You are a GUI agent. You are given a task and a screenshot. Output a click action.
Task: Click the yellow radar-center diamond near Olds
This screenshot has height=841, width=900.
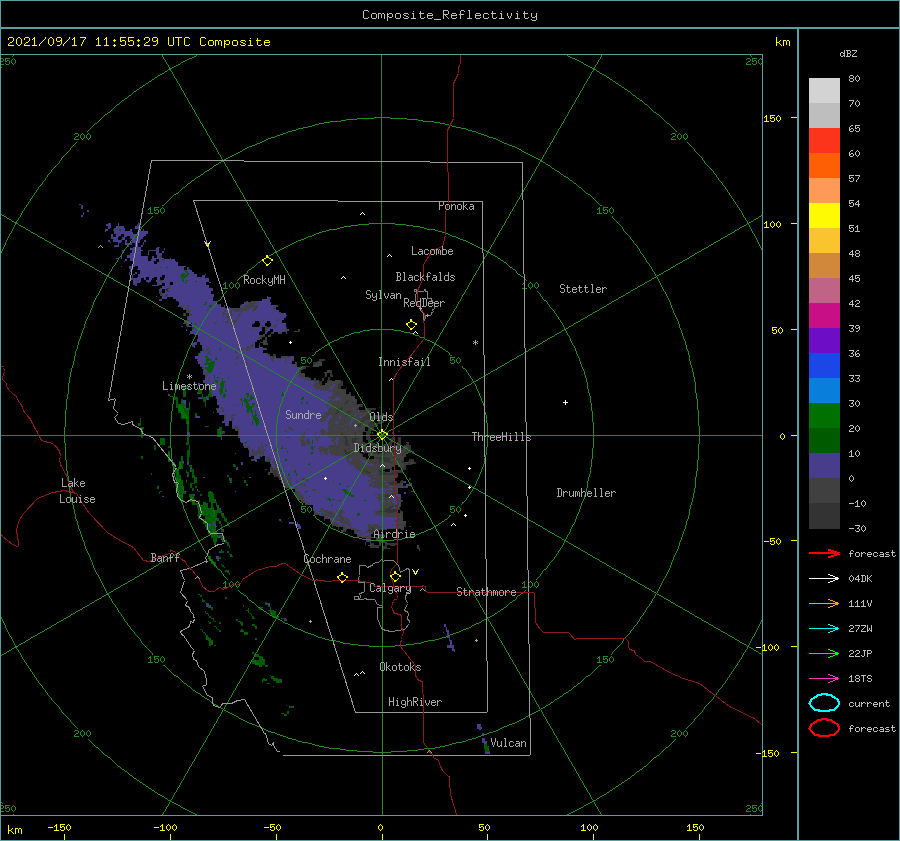tap(382, 435)
